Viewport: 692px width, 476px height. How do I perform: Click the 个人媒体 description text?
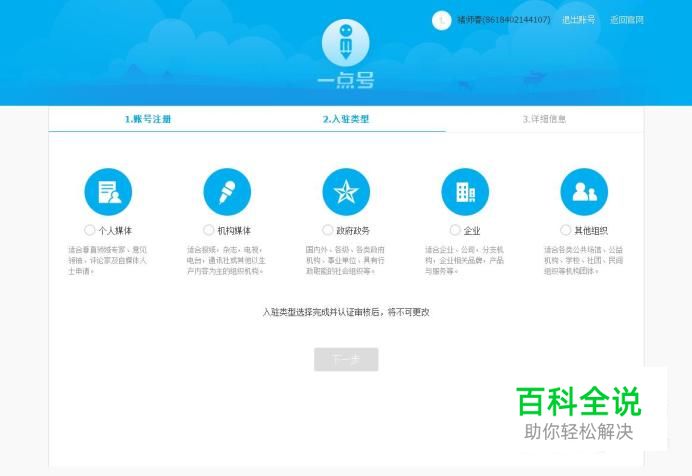click(x=107, y=260)
